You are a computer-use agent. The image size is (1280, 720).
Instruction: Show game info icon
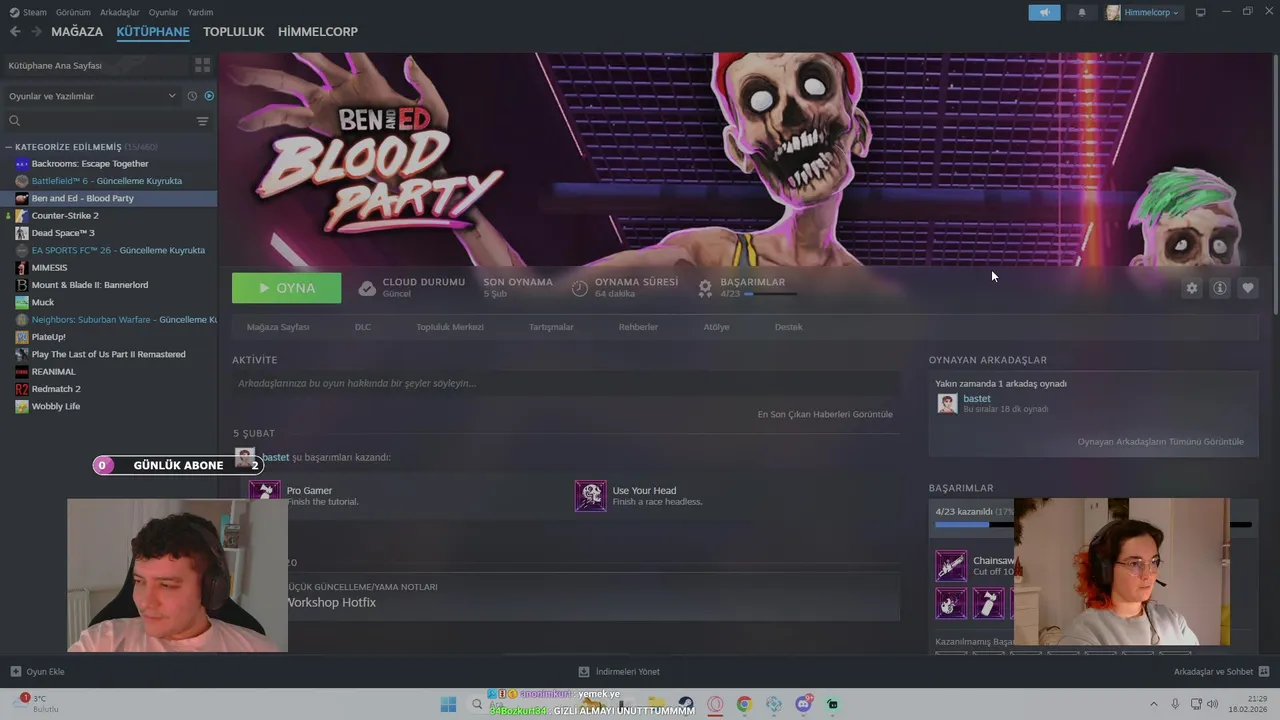click(x=1220, y=288)
